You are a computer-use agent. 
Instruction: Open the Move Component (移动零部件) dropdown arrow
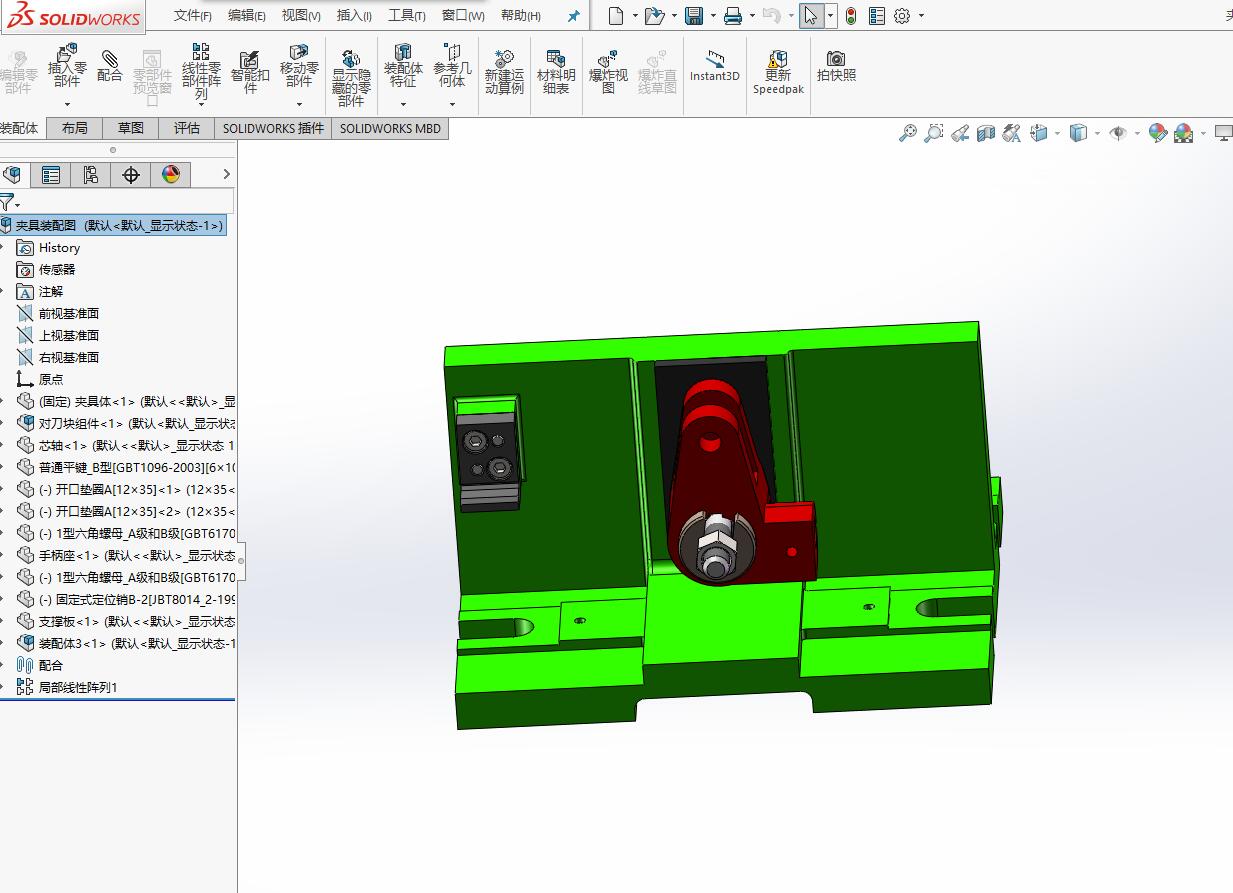coord(299,103)
